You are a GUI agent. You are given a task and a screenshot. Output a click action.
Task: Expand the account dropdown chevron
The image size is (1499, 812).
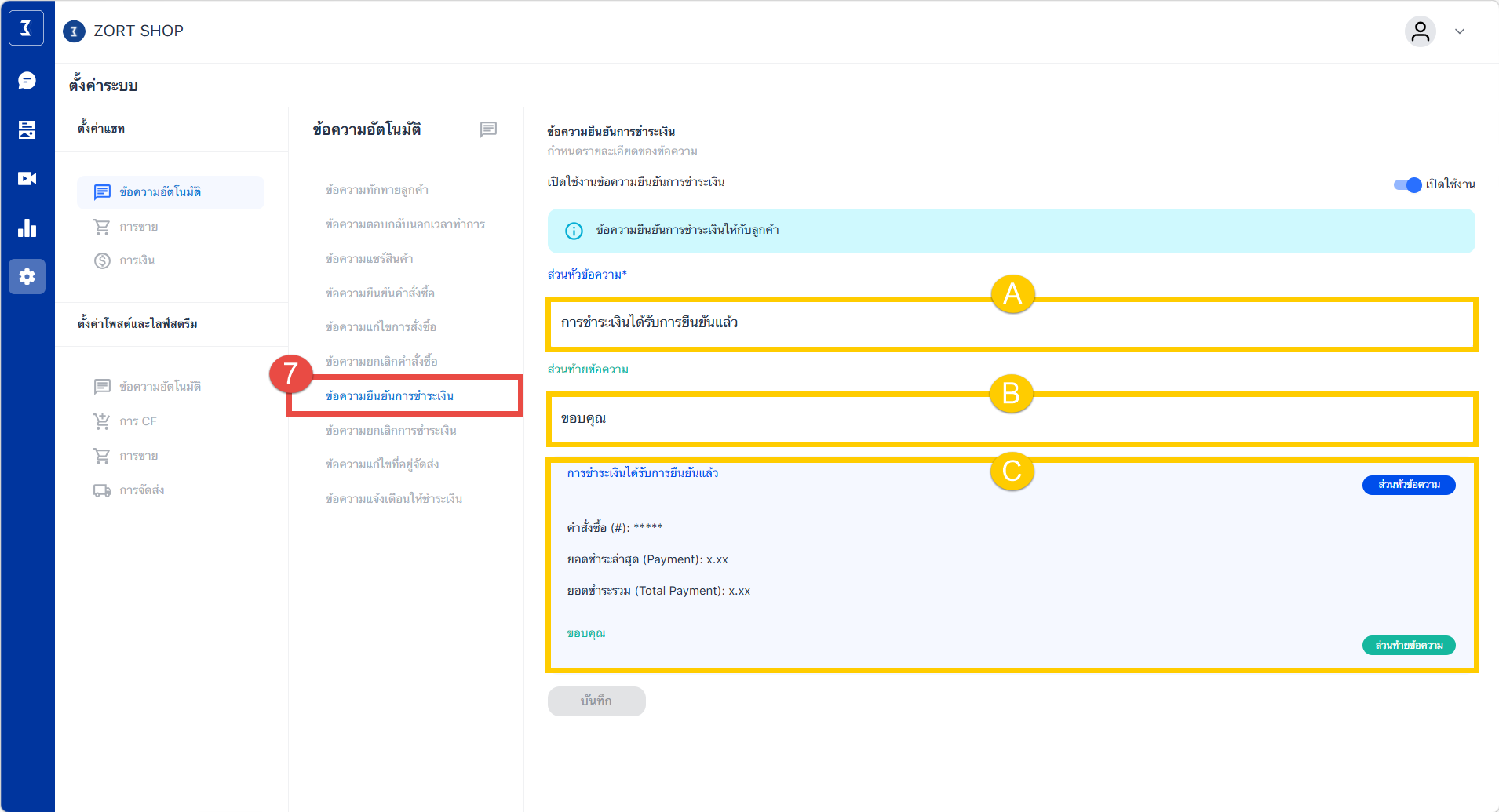click(1460, 31)
